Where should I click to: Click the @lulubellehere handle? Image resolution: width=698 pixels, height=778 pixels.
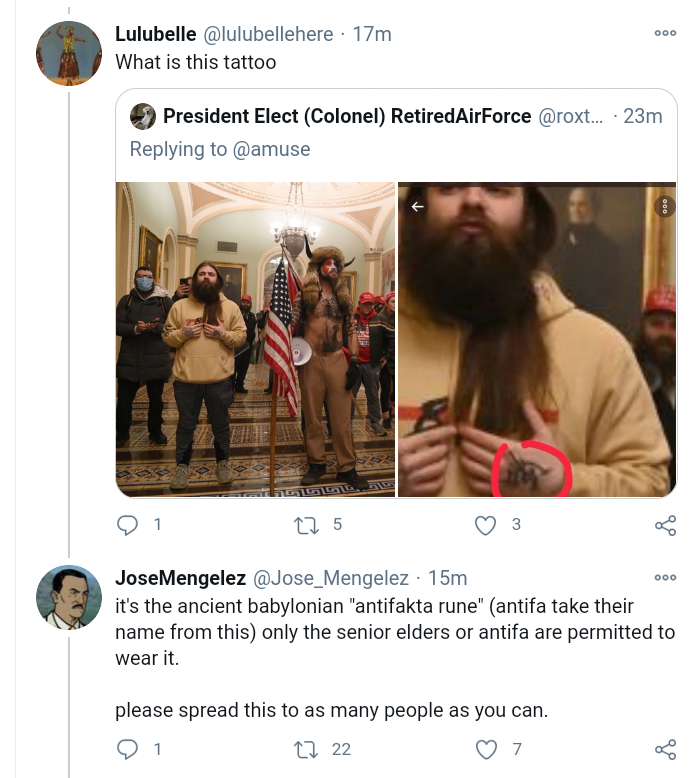click(x=268, y=34)
